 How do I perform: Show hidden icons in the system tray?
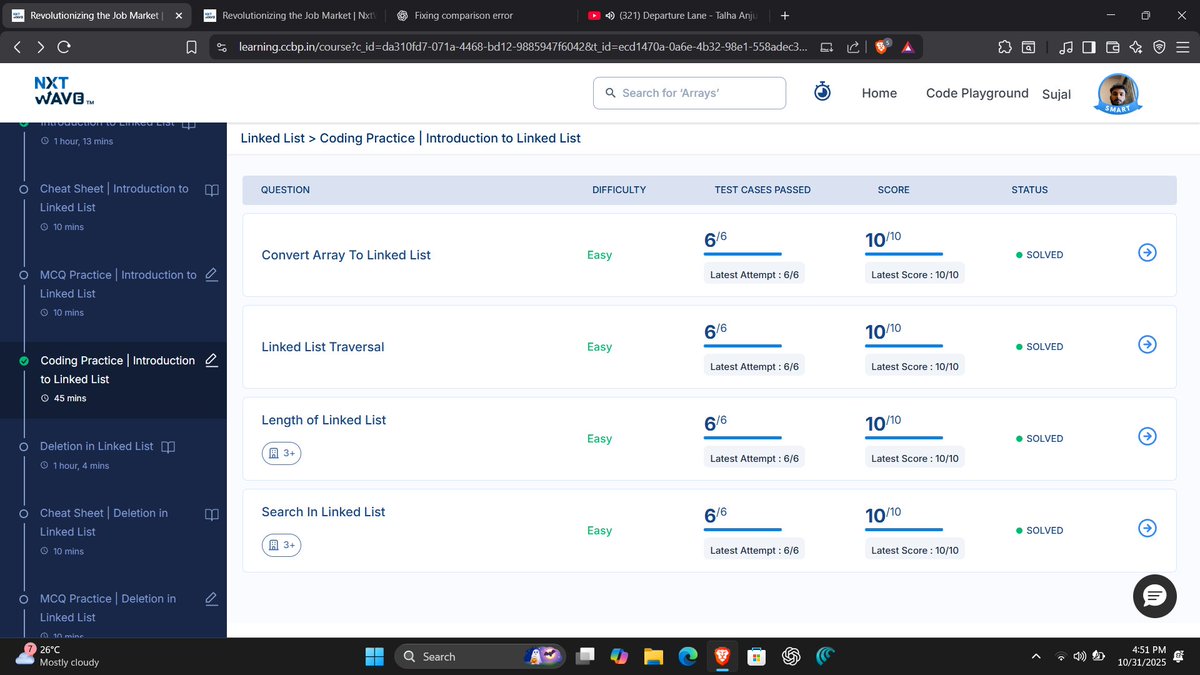click(x=1036, y=656)
